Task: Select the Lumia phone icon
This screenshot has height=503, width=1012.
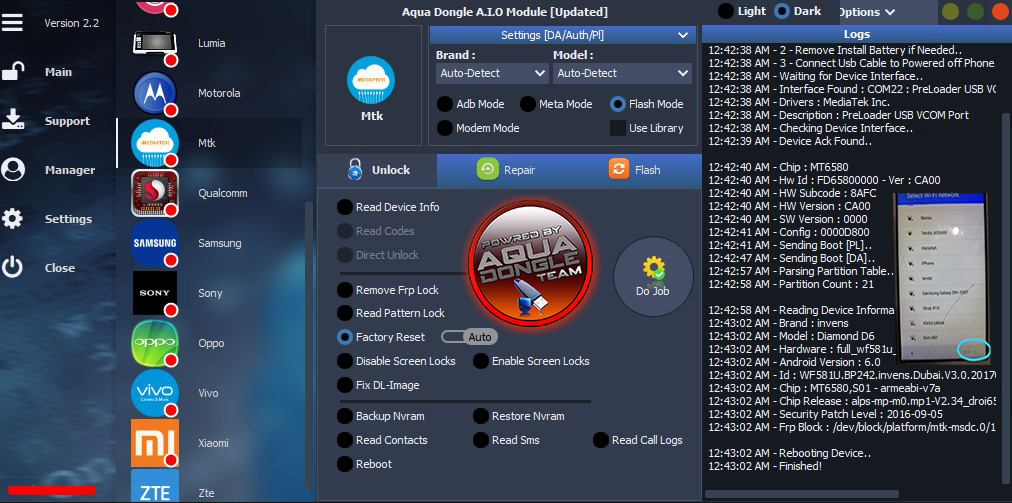Action: coord(155,43)
